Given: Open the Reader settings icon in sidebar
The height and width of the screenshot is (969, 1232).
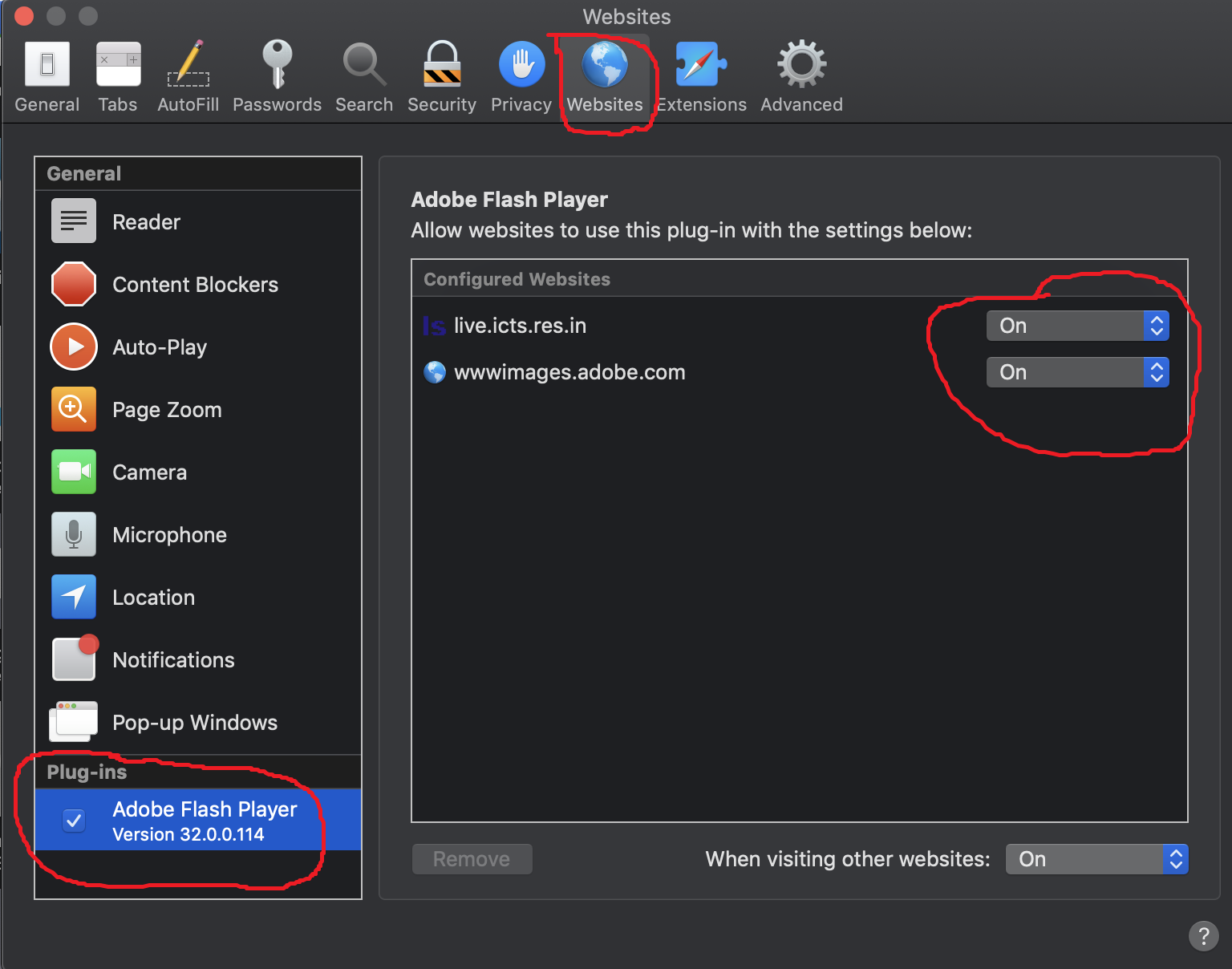Looking at the screenshot, I should click(x=73, y=221).
